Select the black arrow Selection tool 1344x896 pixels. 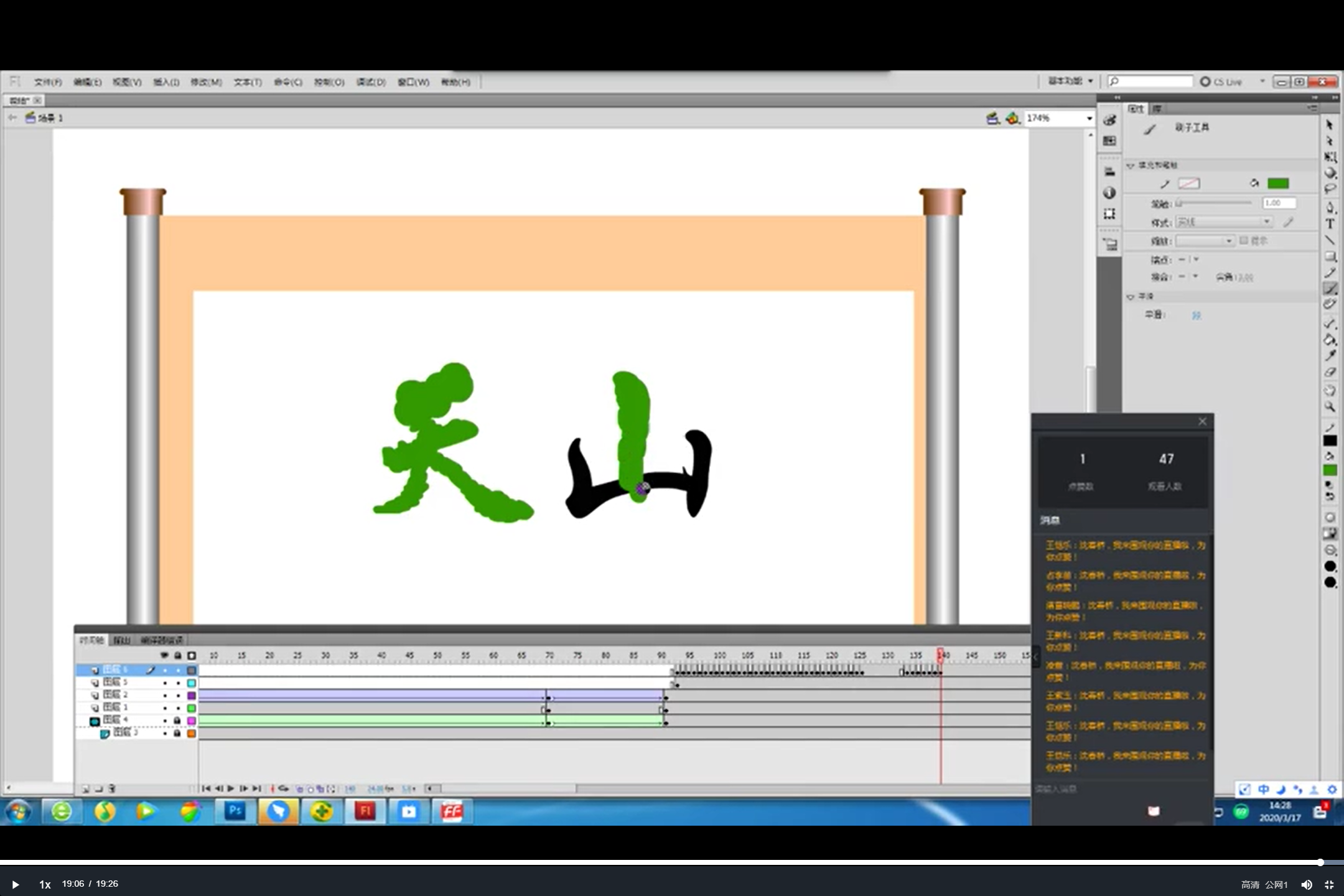click(x=1330, y=124)
